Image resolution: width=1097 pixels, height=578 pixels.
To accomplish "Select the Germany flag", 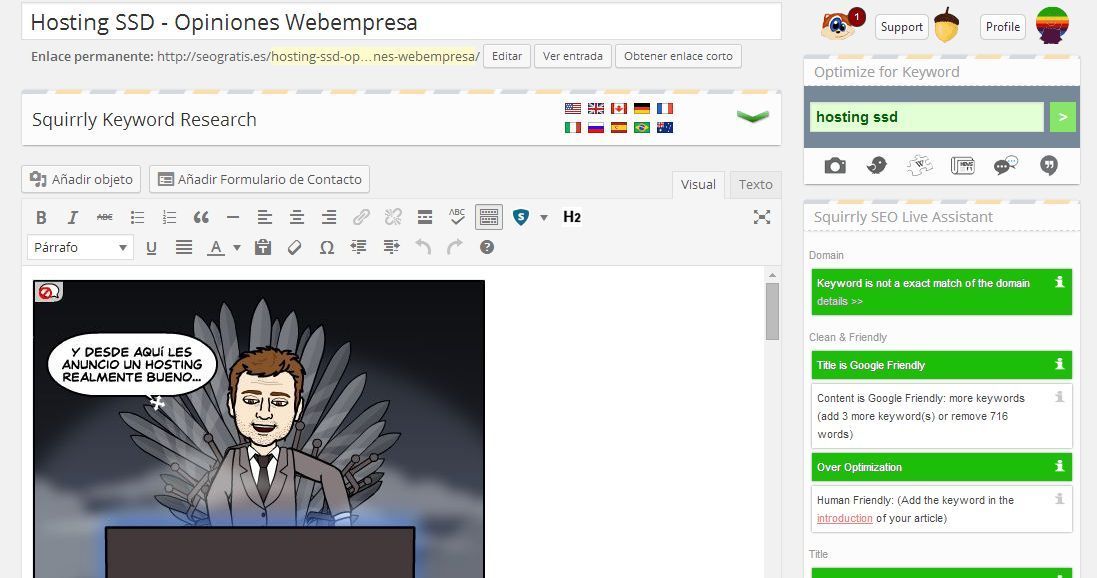I will tap(642, 108).
